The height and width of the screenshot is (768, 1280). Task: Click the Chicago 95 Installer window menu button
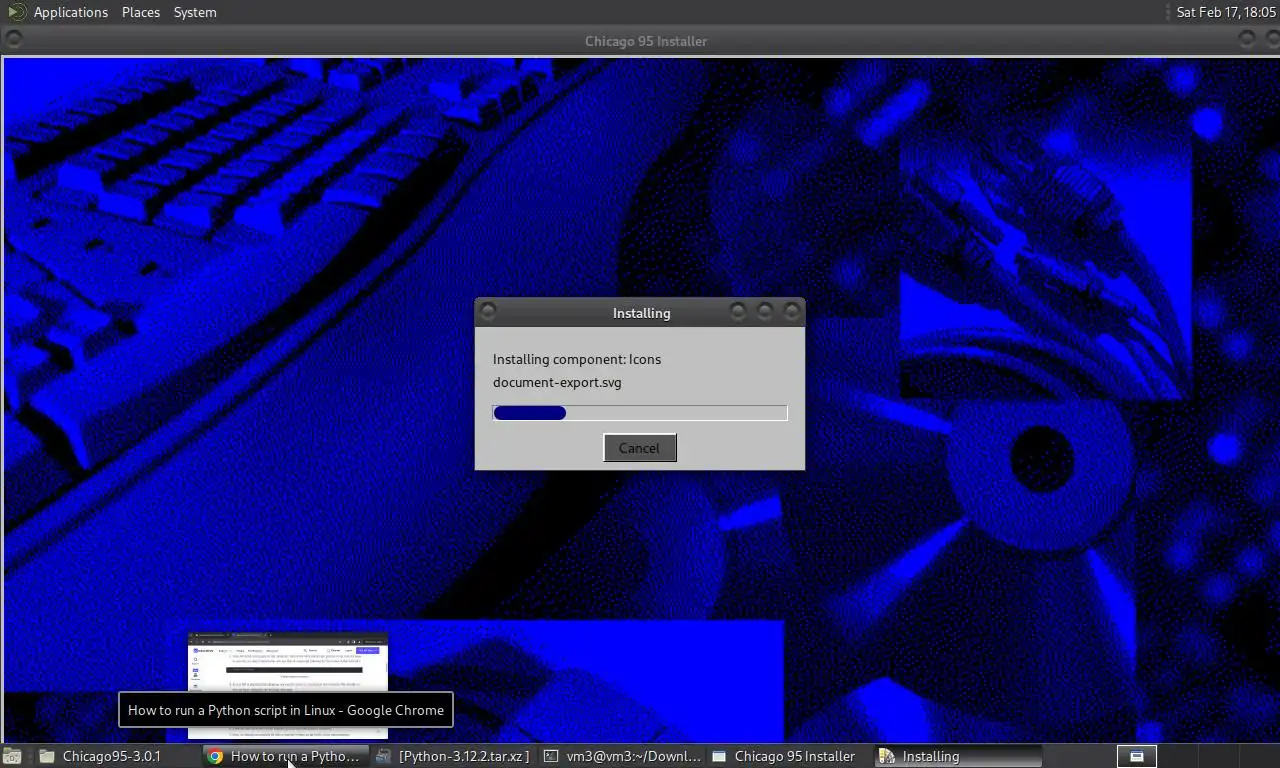[14, 40]
